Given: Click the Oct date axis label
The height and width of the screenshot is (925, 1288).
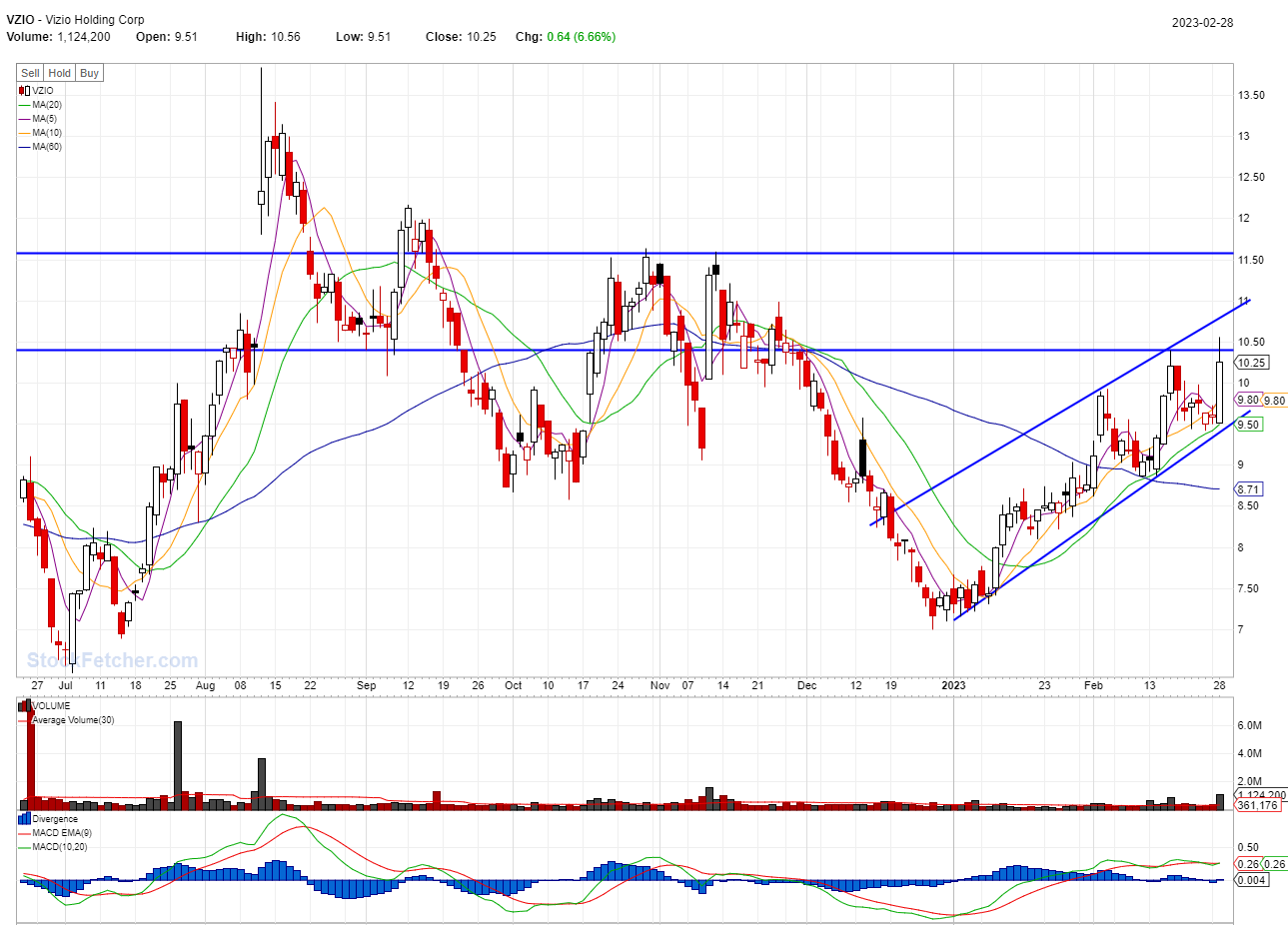Looking at the screenshot, I should (x=513, y=685).
